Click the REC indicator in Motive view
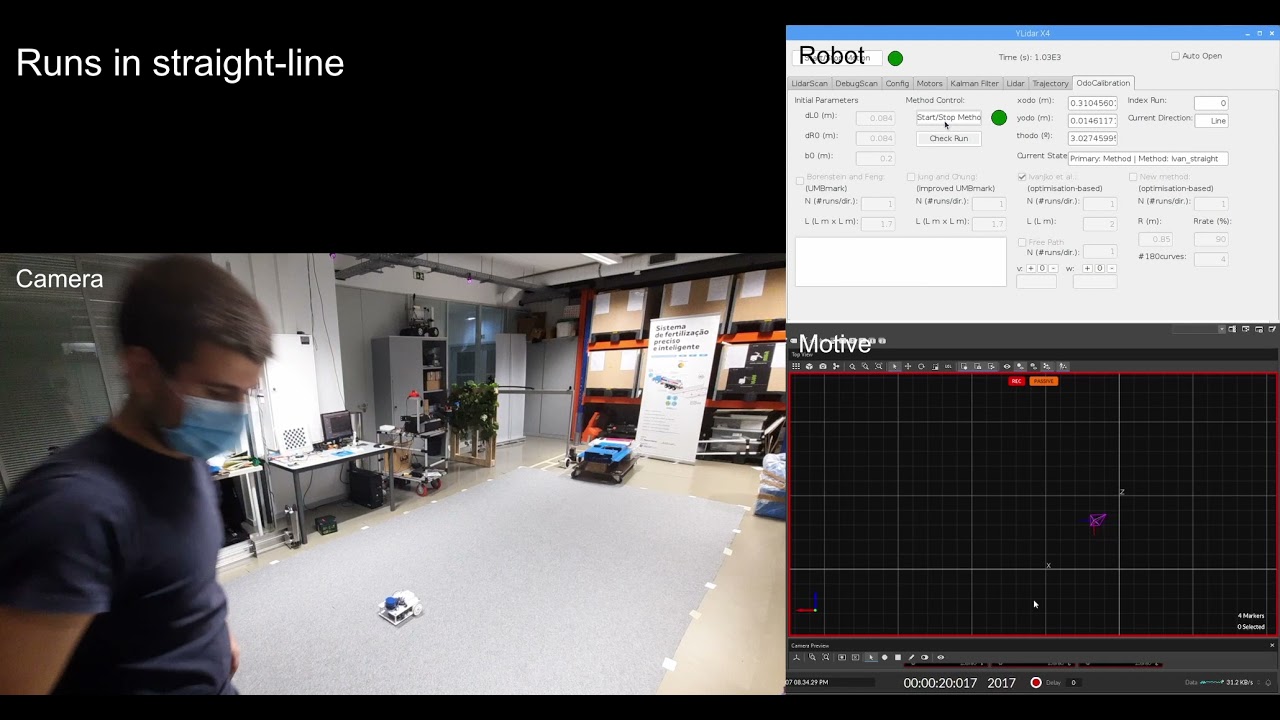 tap(1017, 381)
